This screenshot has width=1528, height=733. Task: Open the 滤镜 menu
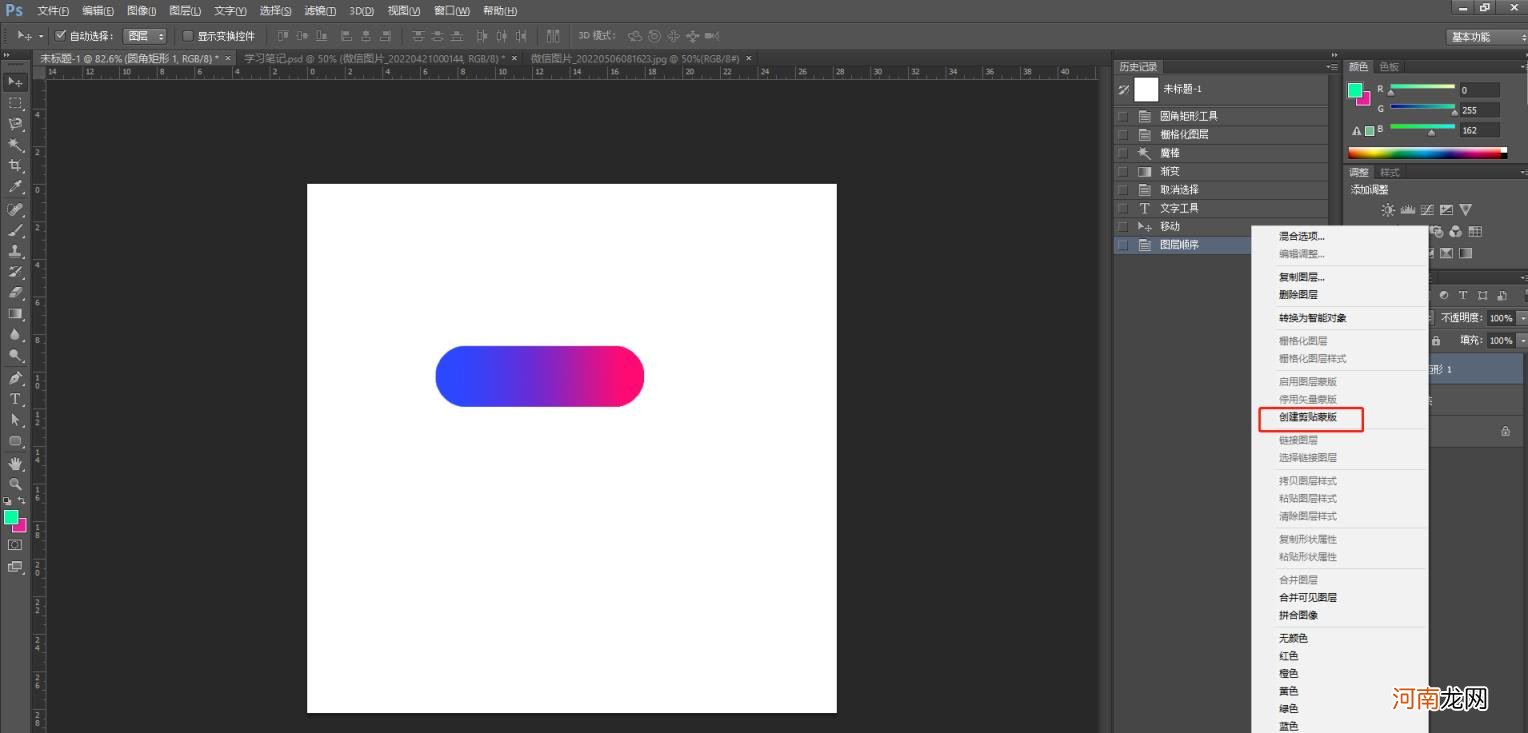(320, 11)
